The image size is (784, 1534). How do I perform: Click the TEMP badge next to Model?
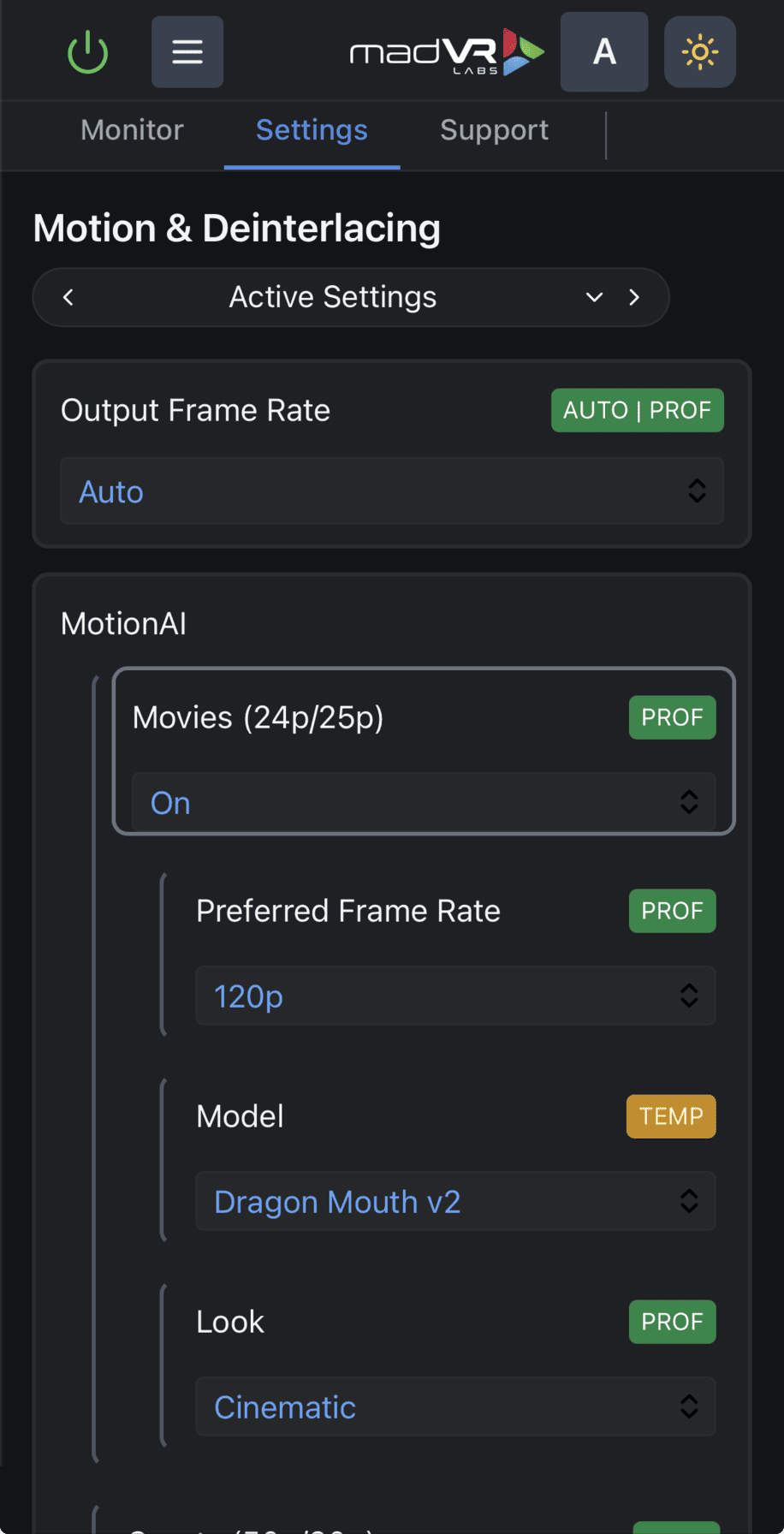(671, 1116)
